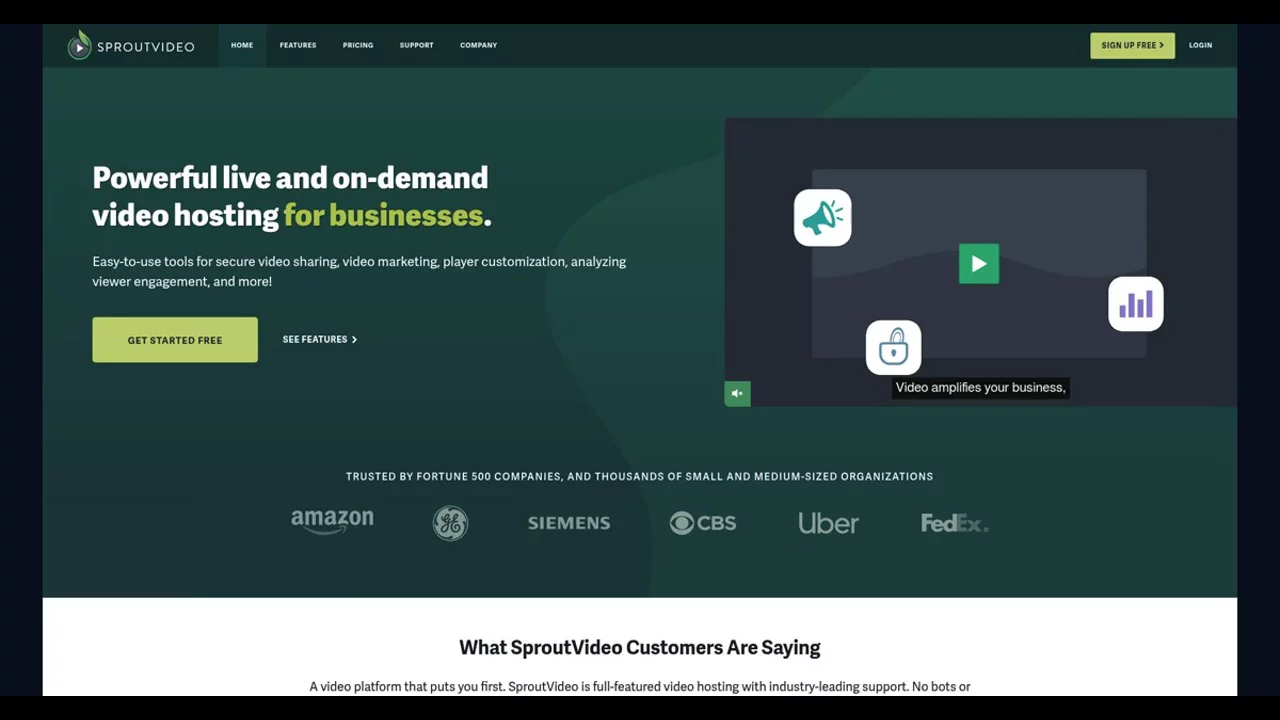The width and height of the screenshot is (1280, 720).
Task: Click the SproutVideo logo
Action: coord(131,45)
